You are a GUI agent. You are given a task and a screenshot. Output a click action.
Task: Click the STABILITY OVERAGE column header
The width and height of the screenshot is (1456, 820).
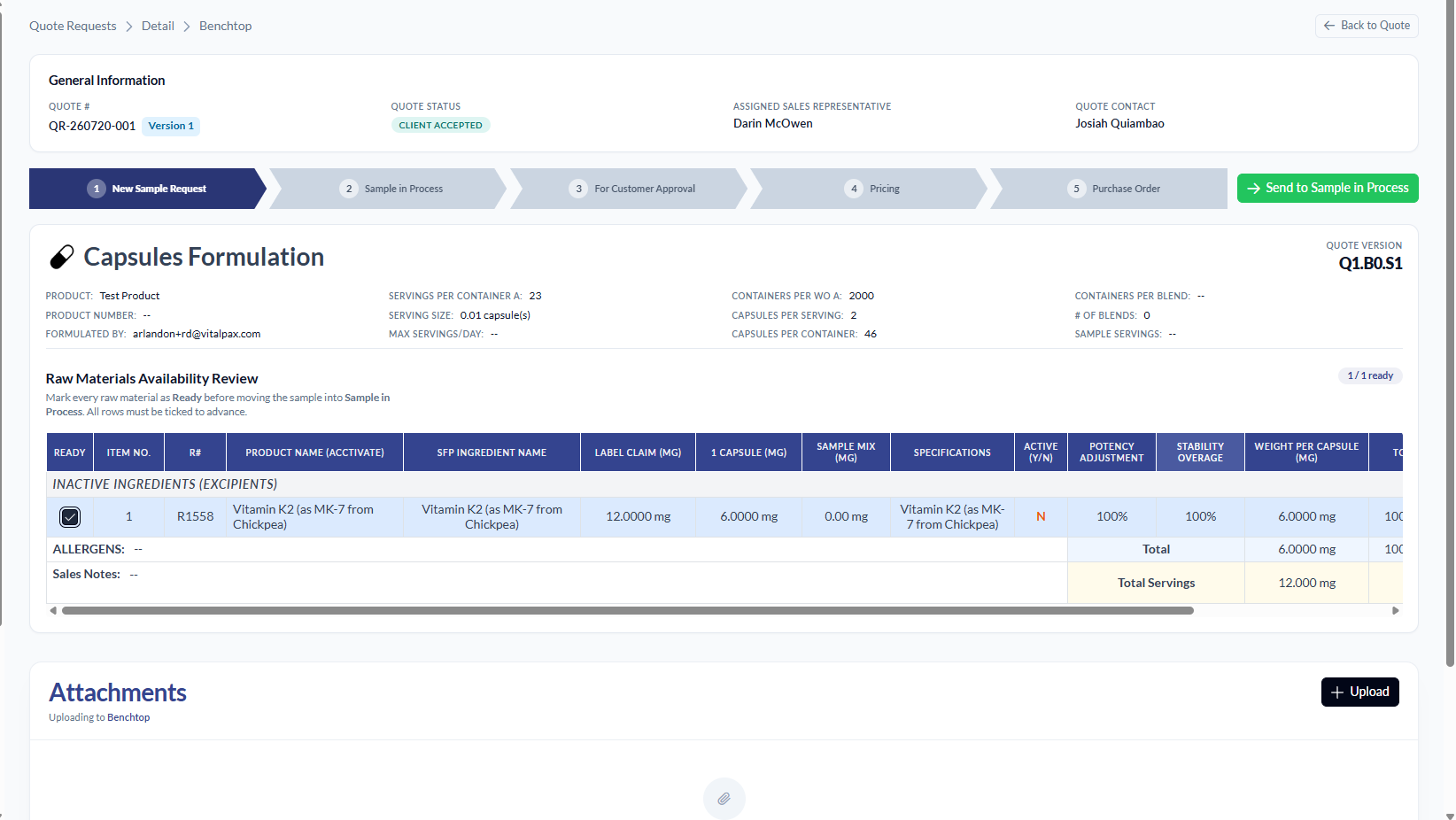1200,453
